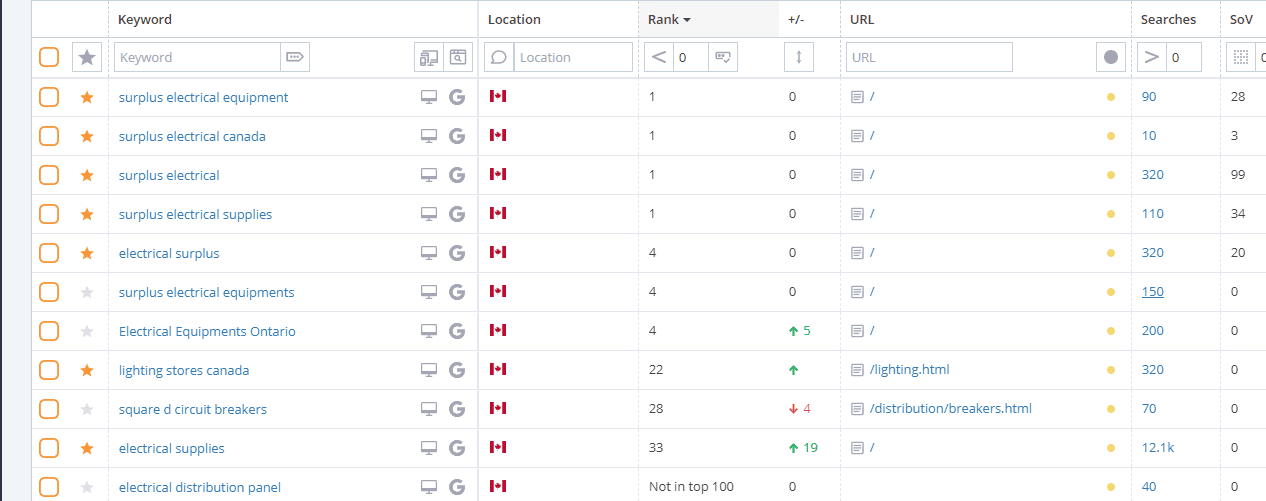Open the rank comparison operator '<' selector

(x=659, y=57)
